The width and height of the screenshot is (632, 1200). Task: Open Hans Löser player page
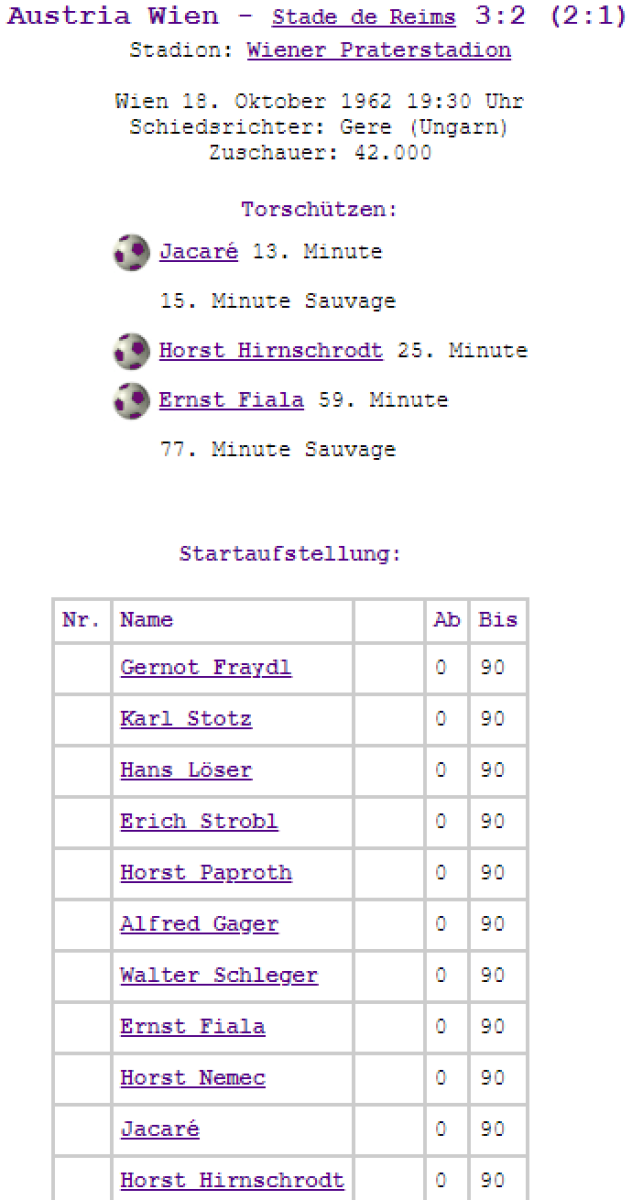click(186, 770)
